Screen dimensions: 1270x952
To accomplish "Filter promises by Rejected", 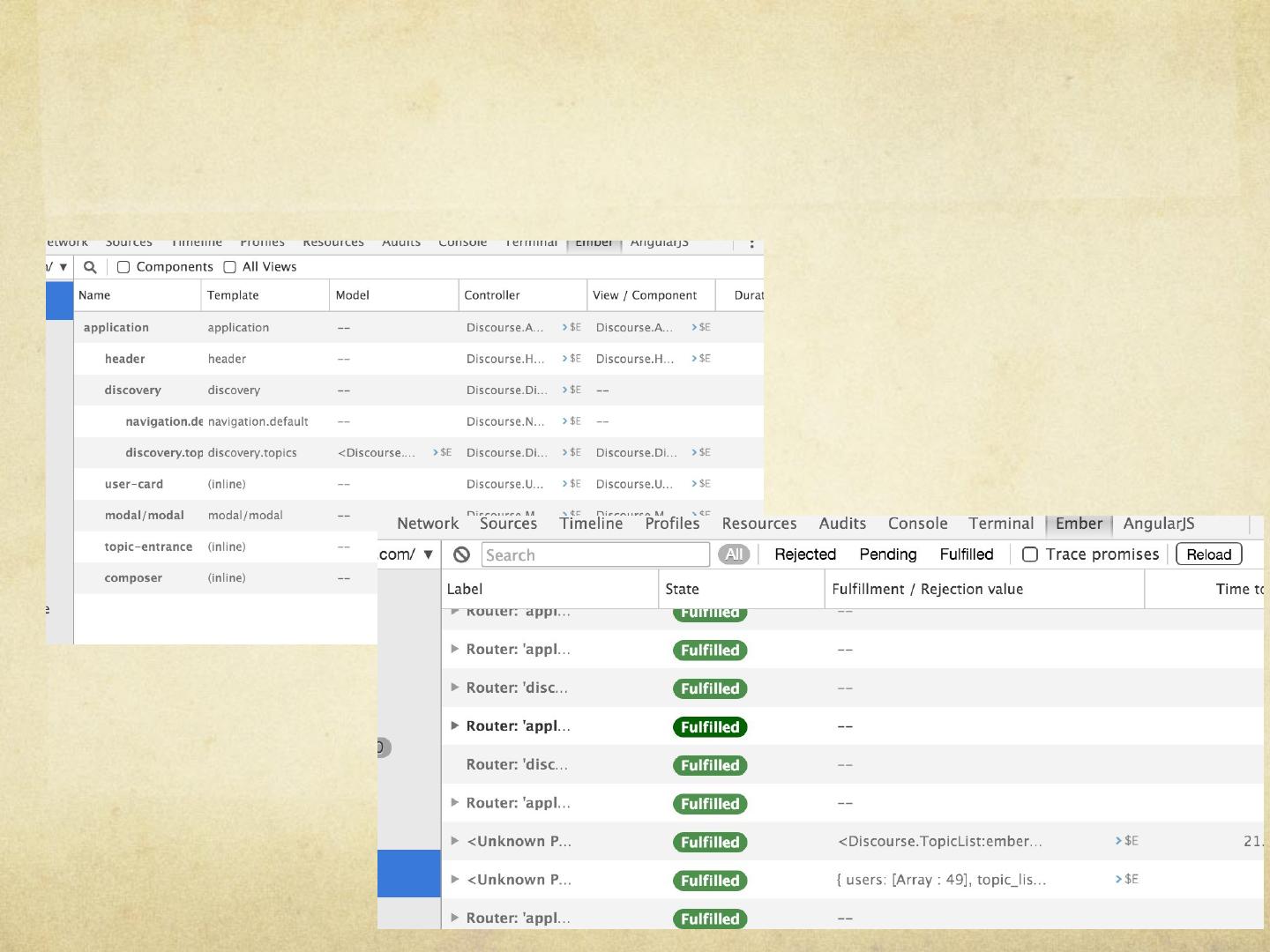I will tap(804, 554).
